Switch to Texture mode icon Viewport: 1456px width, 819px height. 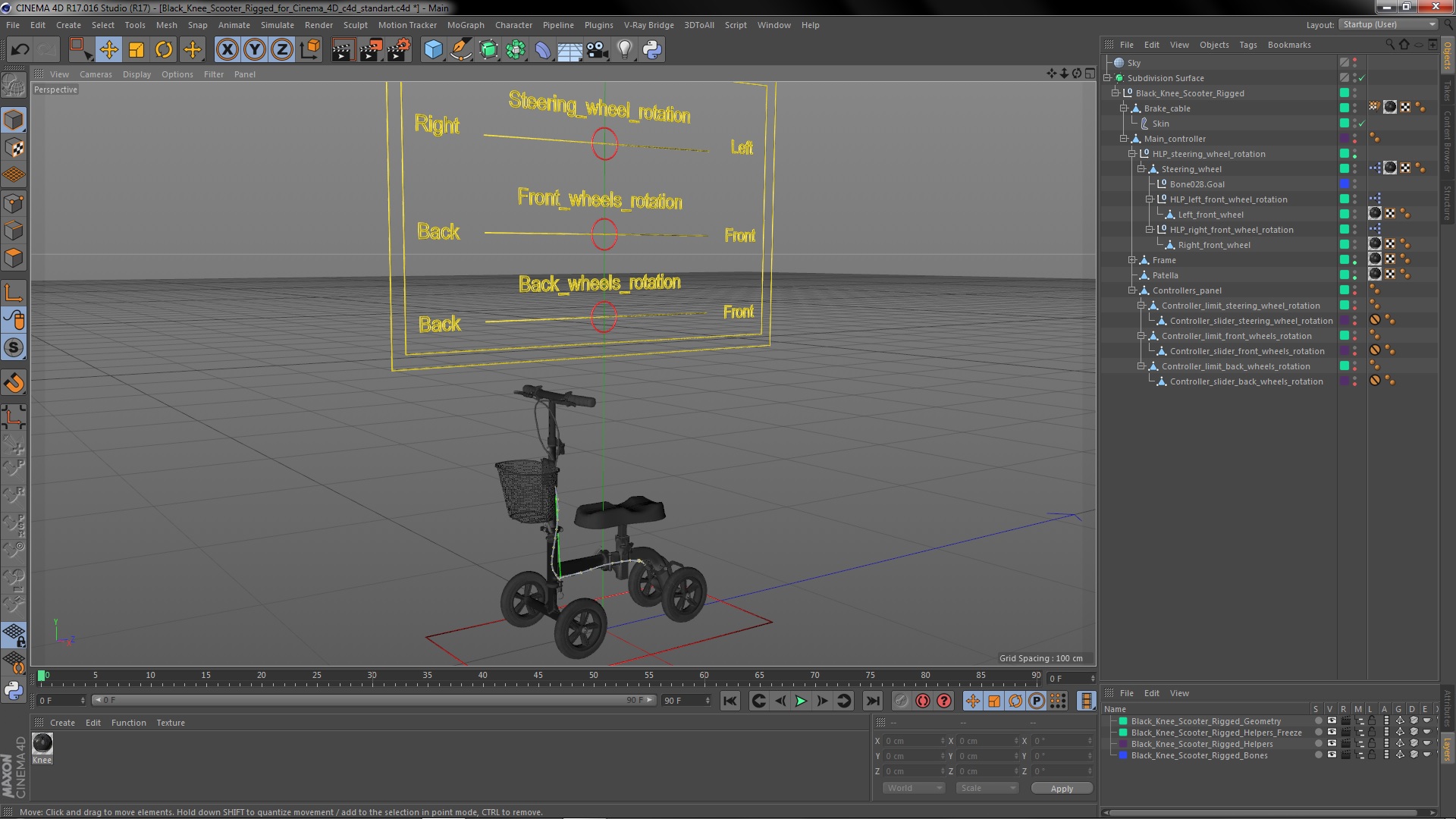(x=14, y=148)
